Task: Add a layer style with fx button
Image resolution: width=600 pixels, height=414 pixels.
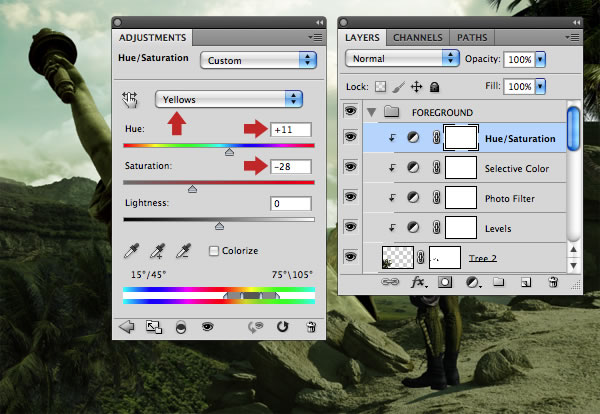Action: click(419, 283)
